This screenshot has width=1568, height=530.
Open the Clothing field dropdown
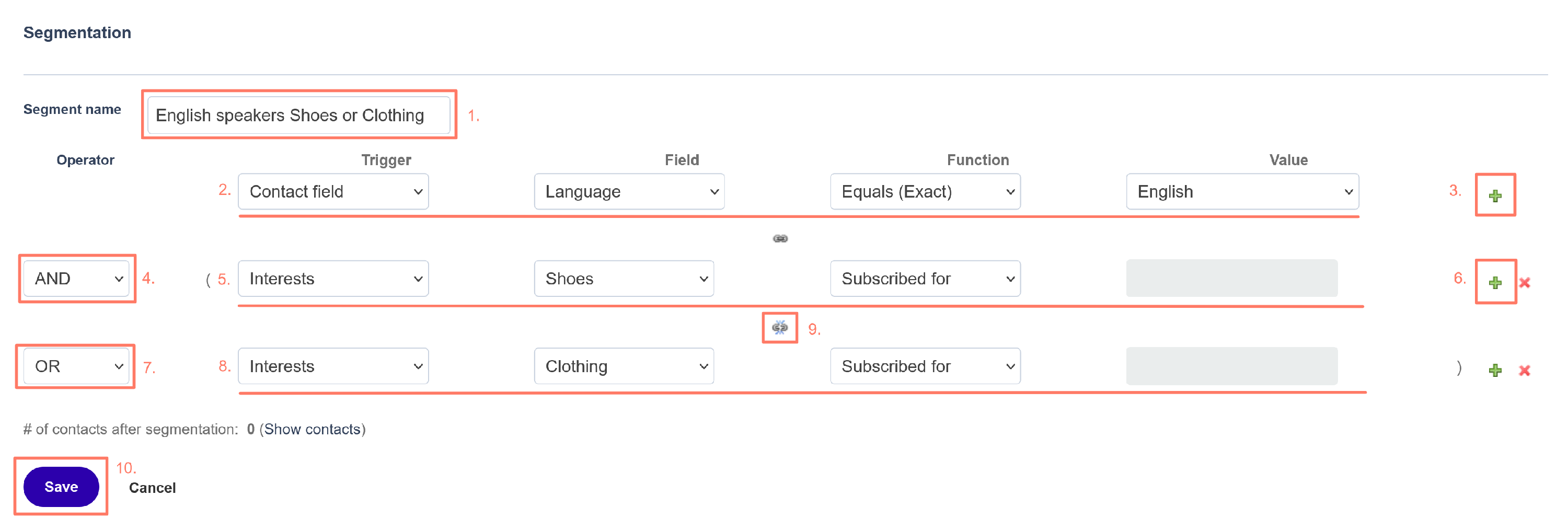[x=624, y=366]
